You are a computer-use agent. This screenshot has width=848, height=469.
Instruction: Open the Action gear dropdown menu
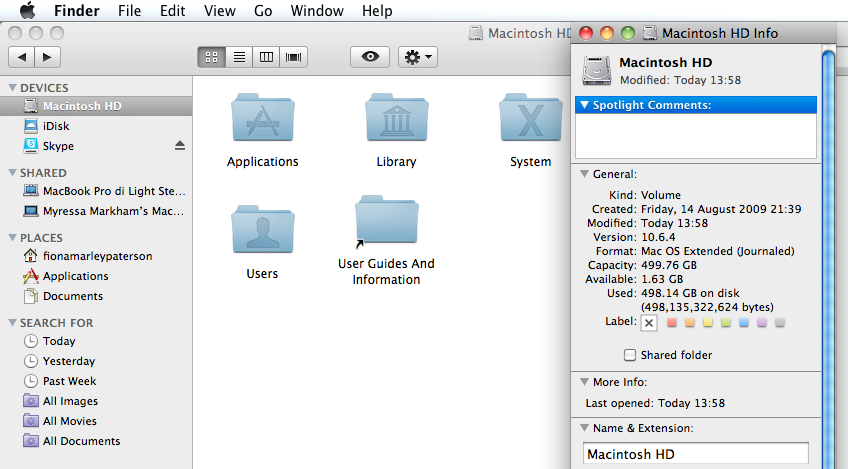[x=417, y=57]
